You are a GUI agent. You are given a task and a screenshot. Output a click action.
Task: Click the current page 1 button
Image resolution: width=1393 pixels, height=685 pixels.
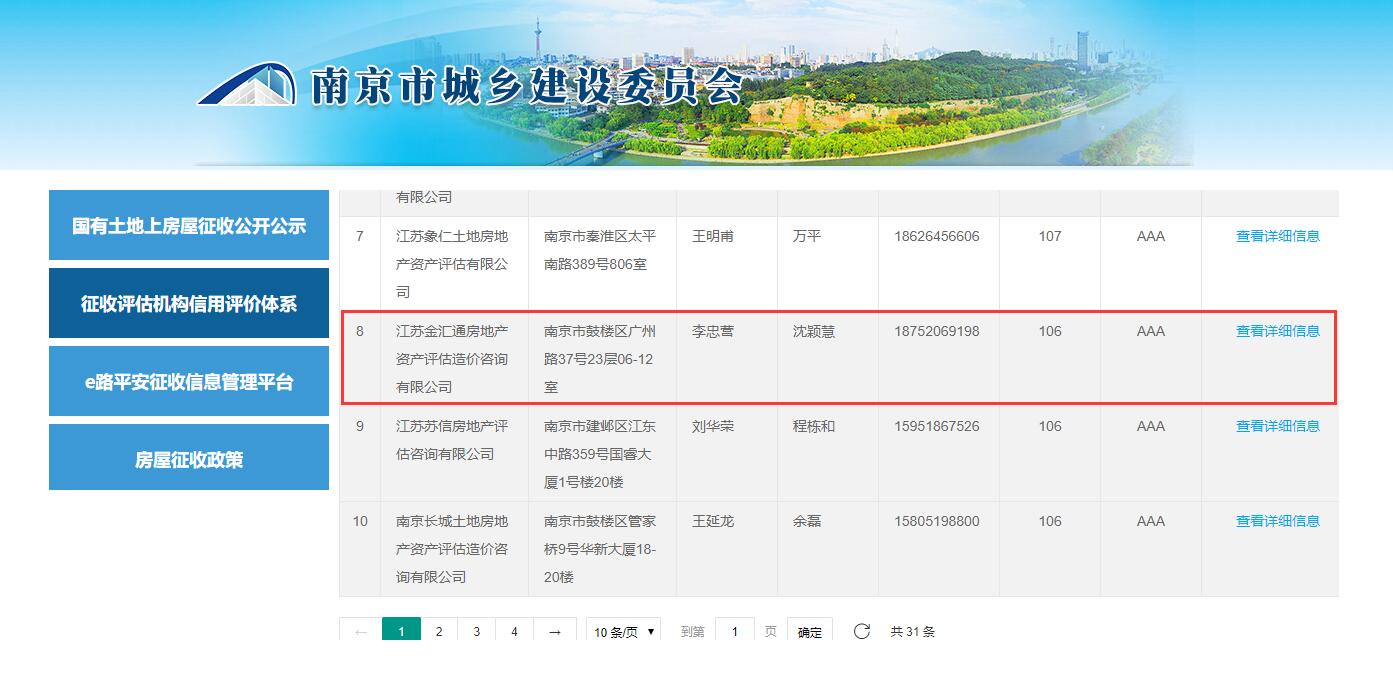point(401,632)
